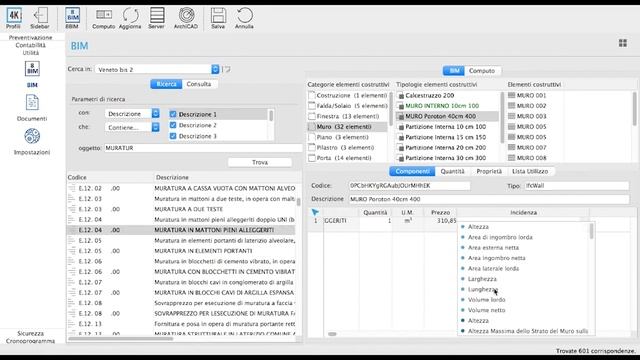Click the Annulla undo icon
Screen dimensions: 640x360
[x=244, y=18]
